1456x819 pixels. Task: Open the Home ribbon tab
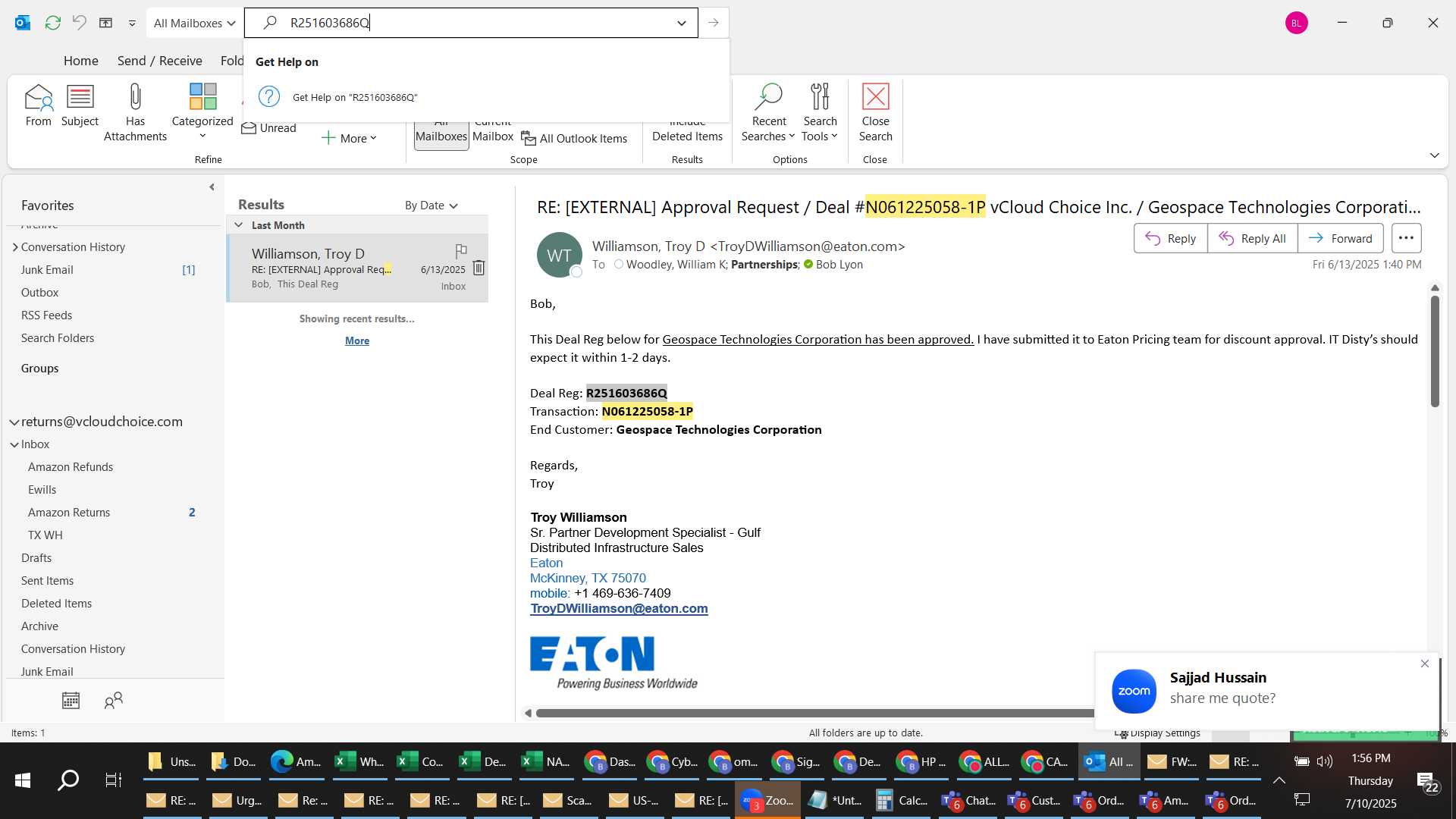(x=80, y=61)
